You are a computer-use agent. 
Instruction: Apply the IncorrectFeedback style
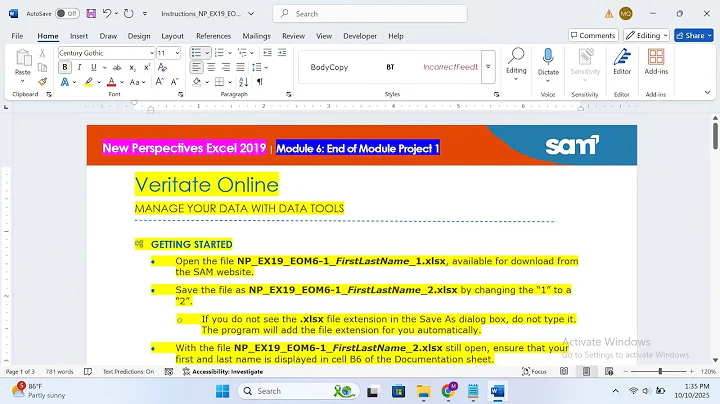pyautogui.click(x=450, y=67)
